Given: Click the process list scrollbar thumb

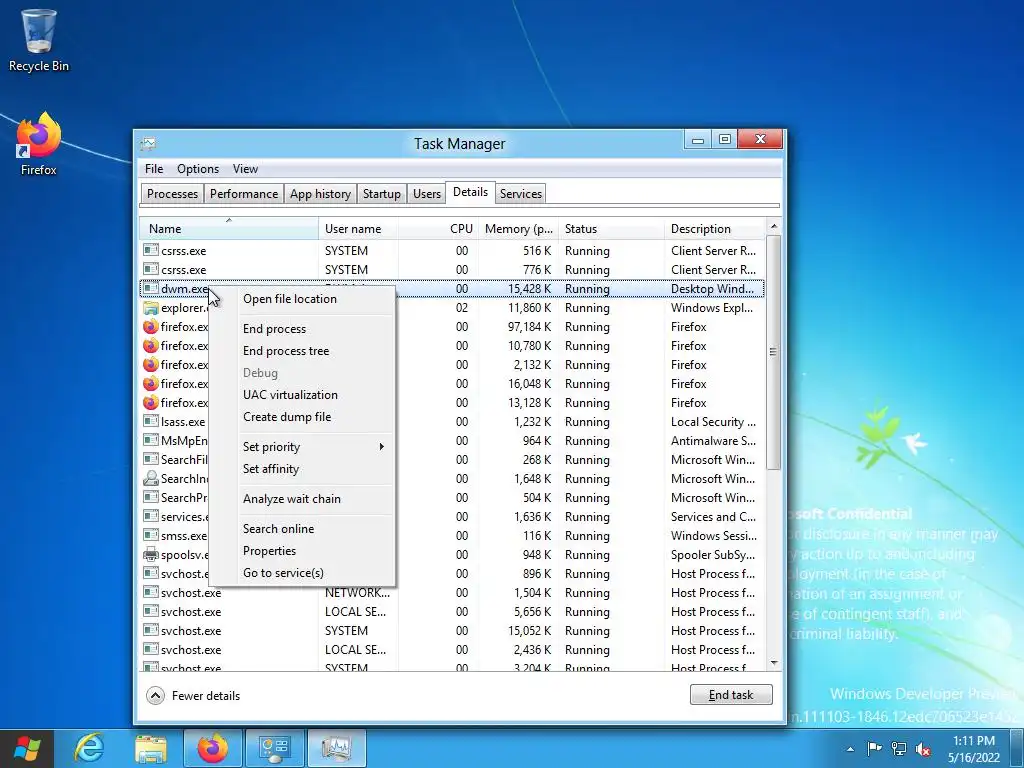Looking at the screenshot, I should [773, 353].
